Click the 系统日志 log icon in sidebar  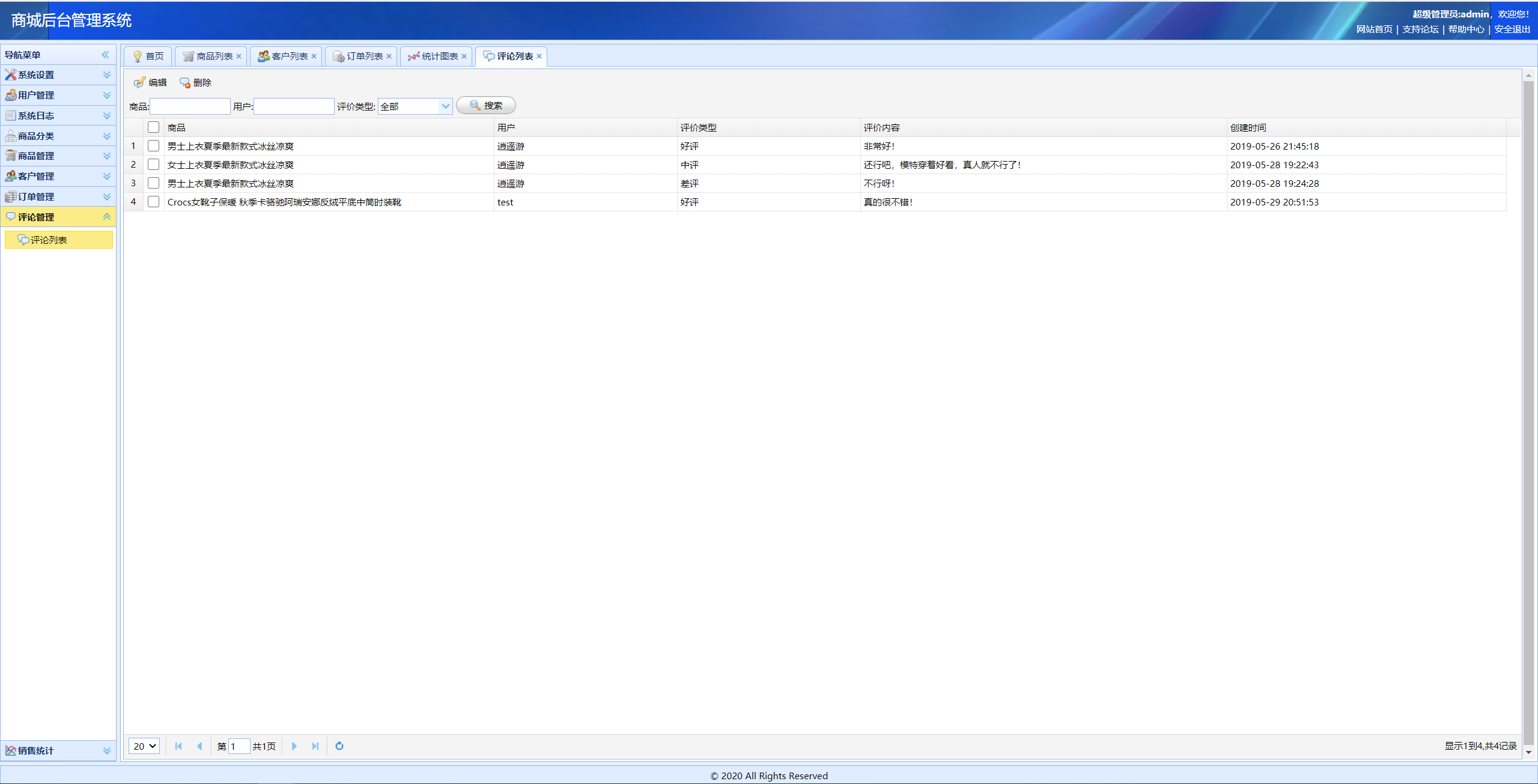click(x=11, y=115)
